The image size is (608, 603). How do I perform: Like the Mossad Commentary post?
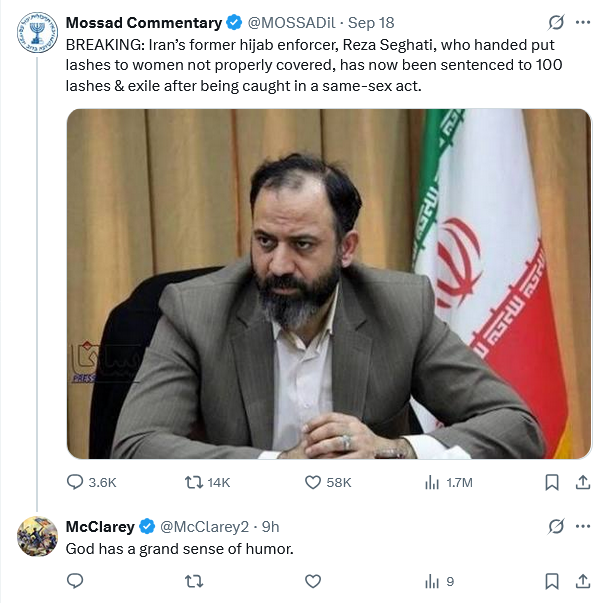(313, 482)
